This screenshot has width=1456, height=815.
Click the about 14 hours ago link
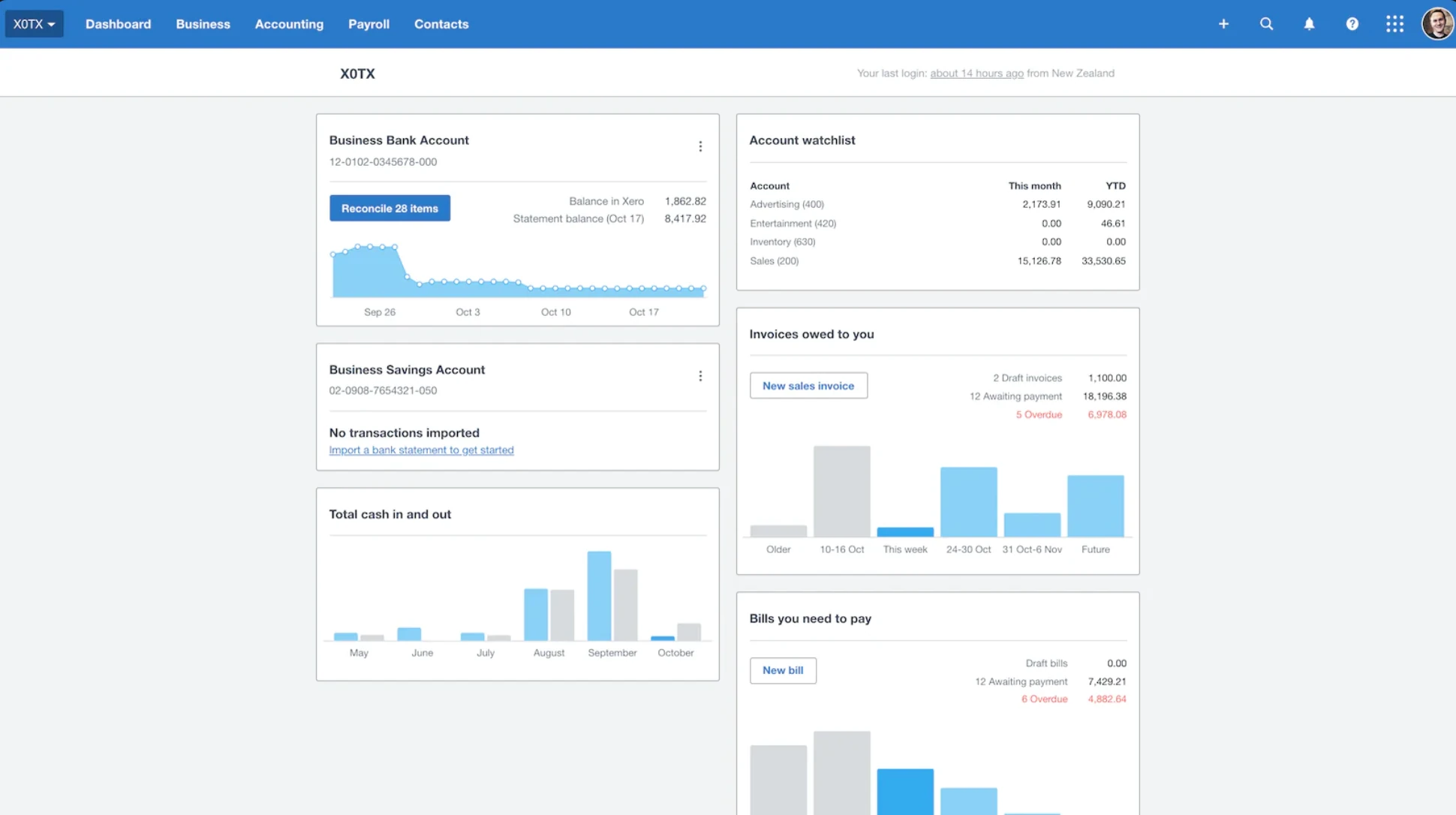976,74
